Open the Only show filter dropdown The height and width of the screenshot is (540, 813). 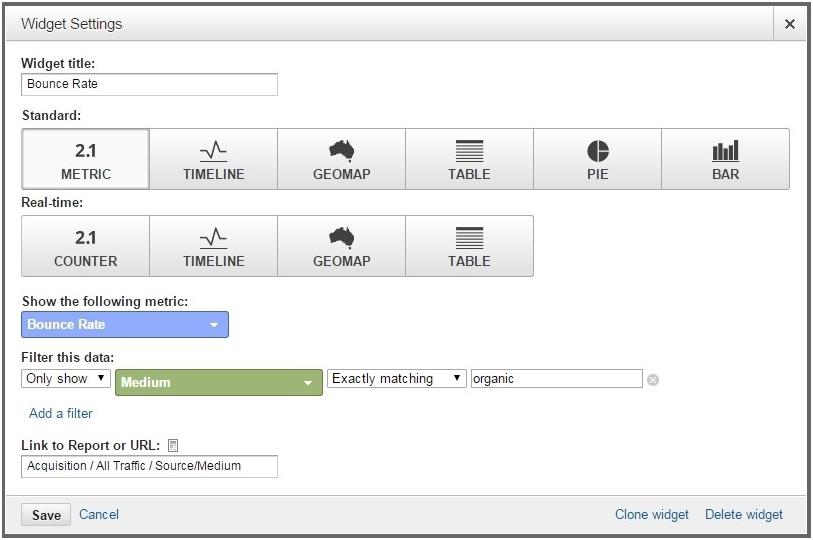tap(66, 379)
